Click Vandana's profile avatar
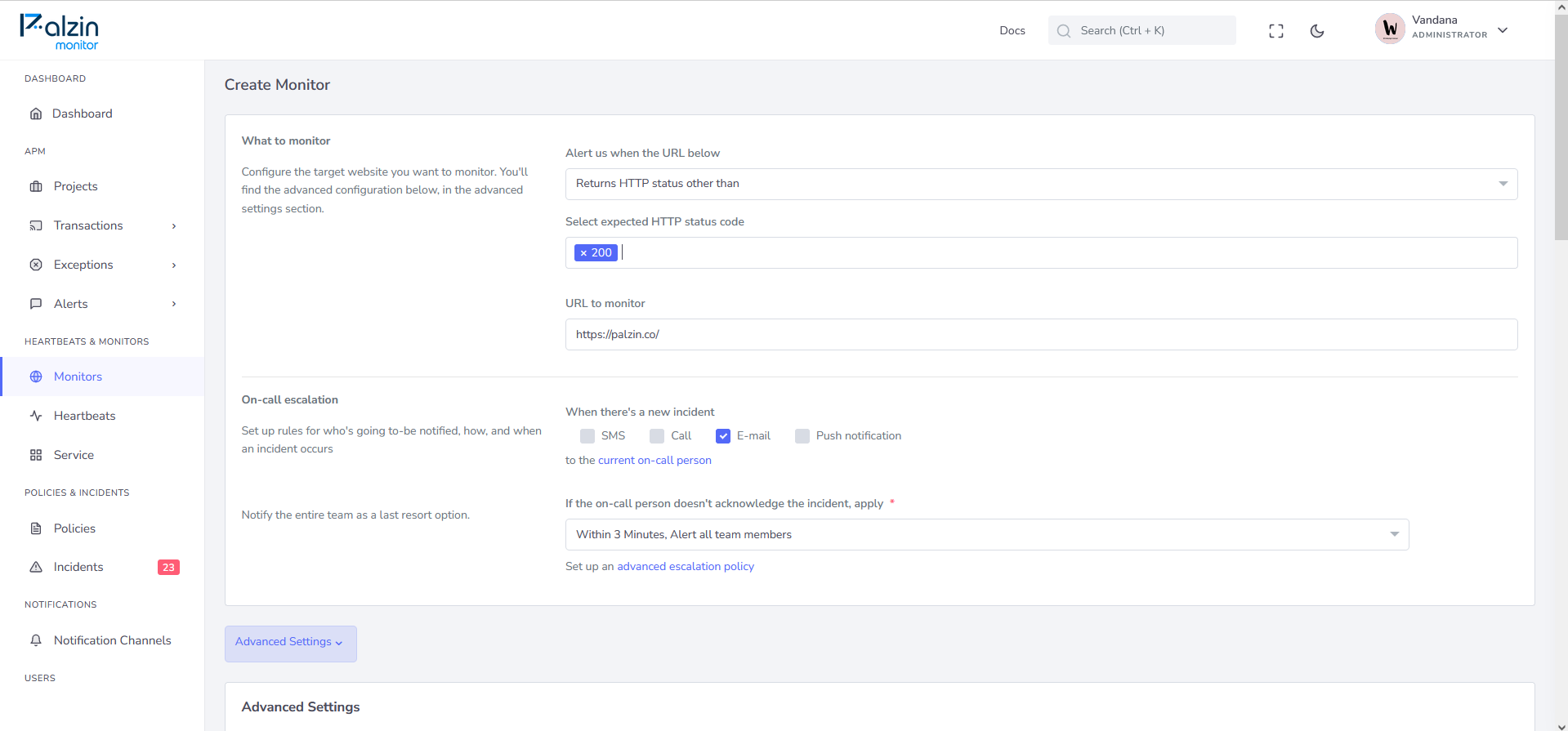The height and width of the screenshot is (731, 1568). (1390, 29)
